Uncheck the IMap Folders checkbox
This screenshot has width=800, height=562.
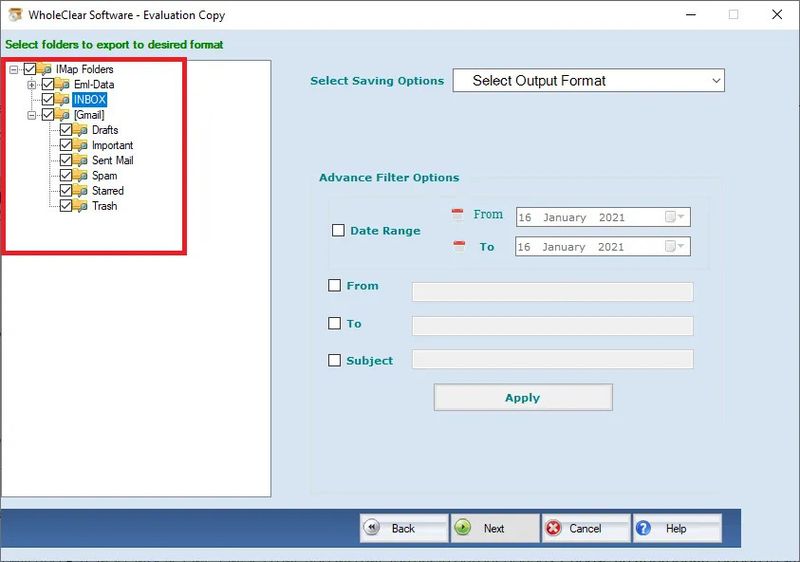tap(30, 69)
